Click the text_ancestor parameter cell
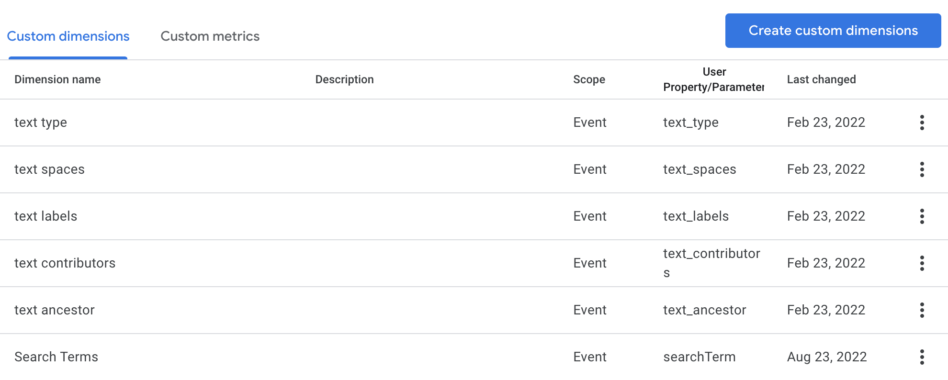 click(x=704, y=310)
